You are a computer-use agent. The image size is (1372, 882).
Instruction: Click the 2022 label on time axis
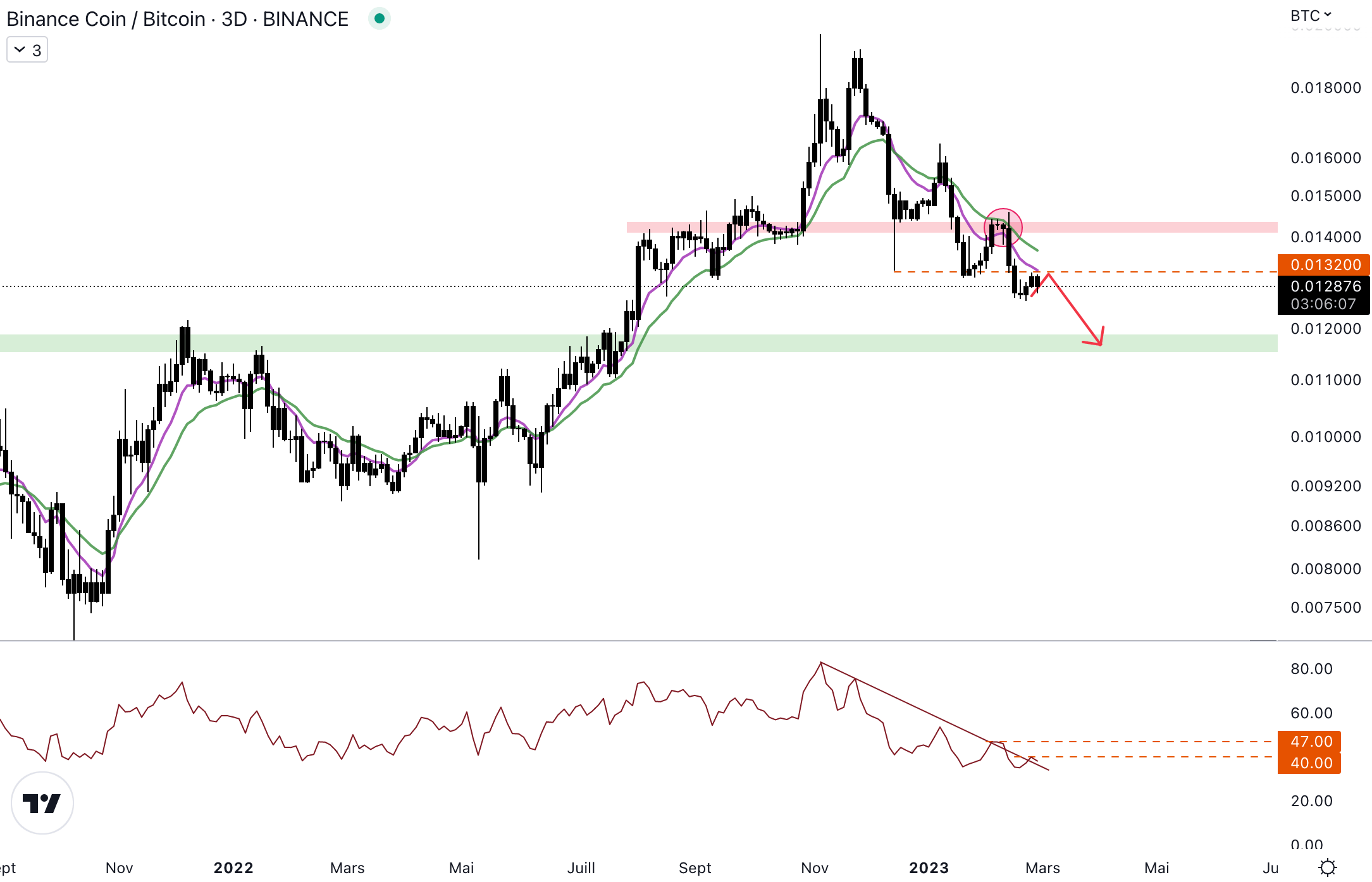coord(233,867)
